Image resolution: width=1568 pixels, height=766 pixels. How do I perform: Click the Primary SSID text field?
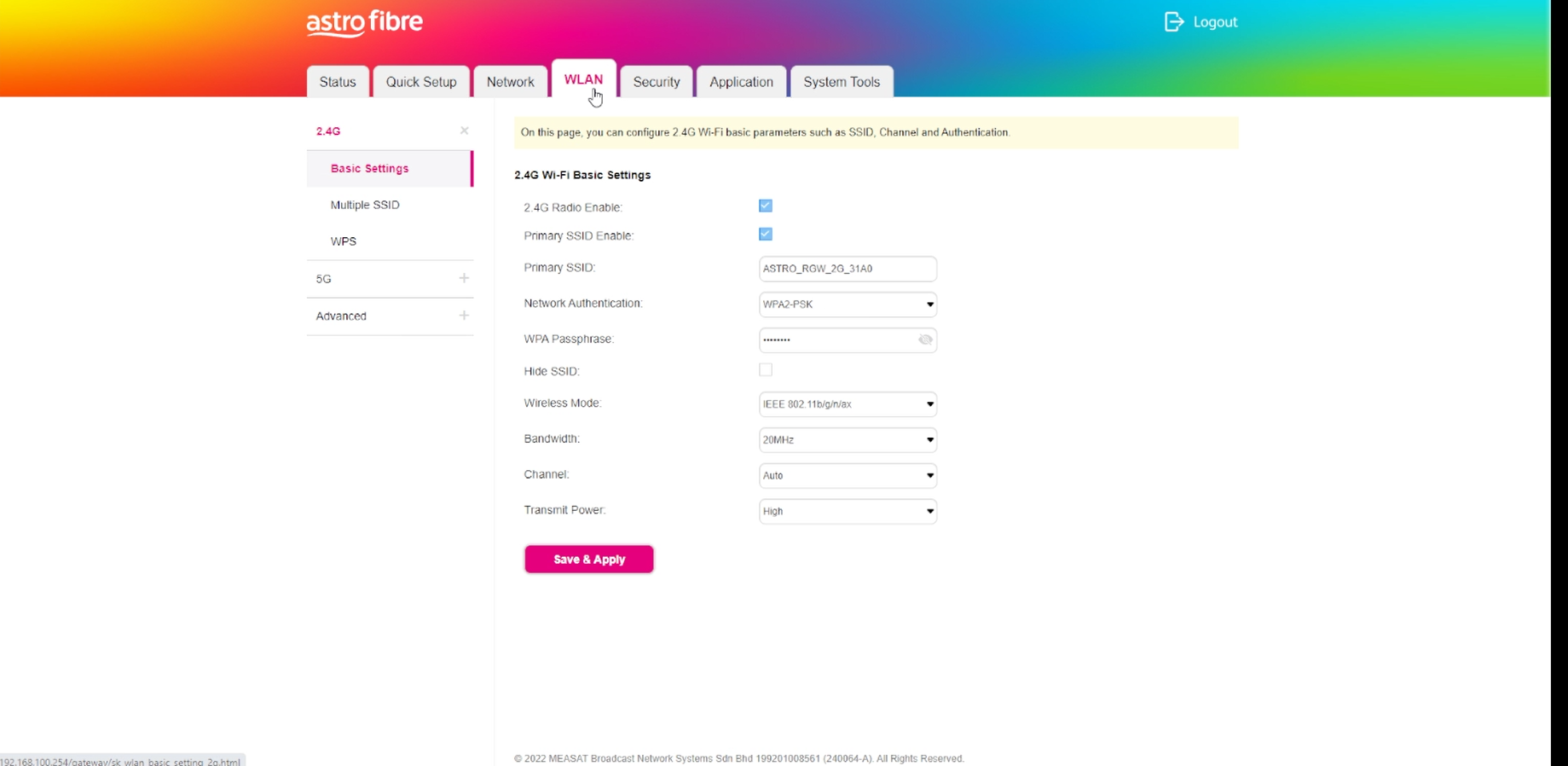[x=847, y=269]
